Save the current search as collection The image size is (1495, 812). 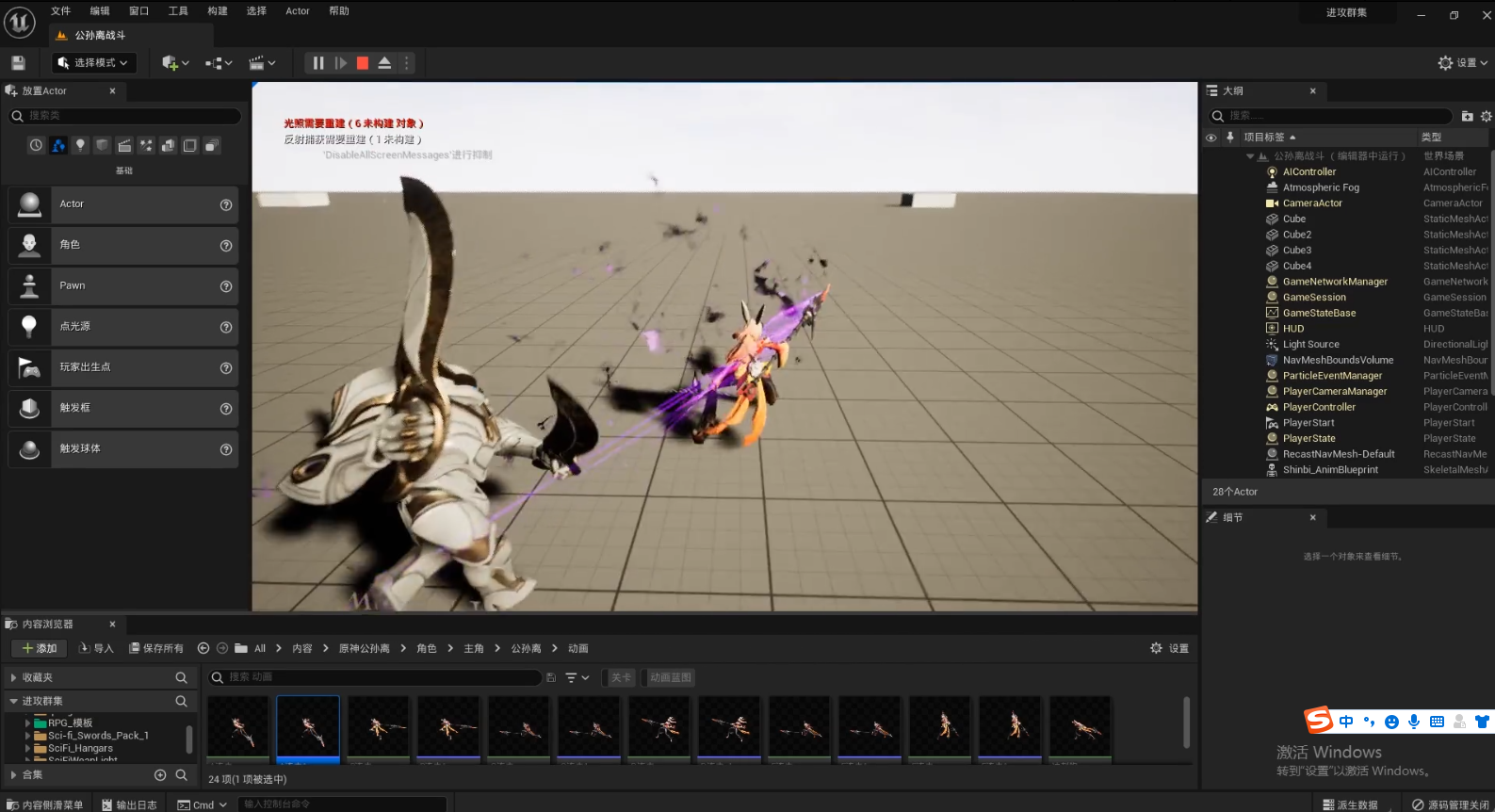click(551, 678)
